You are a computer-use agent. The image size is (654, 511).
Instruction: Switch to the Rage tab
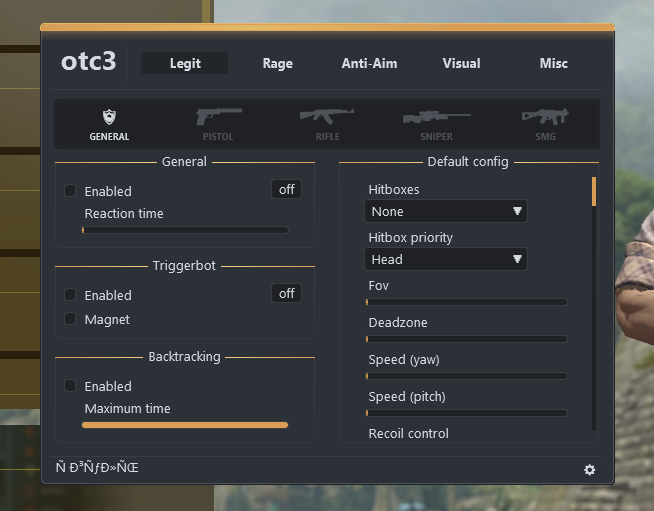pyautogui.click(x=278, y=63)
